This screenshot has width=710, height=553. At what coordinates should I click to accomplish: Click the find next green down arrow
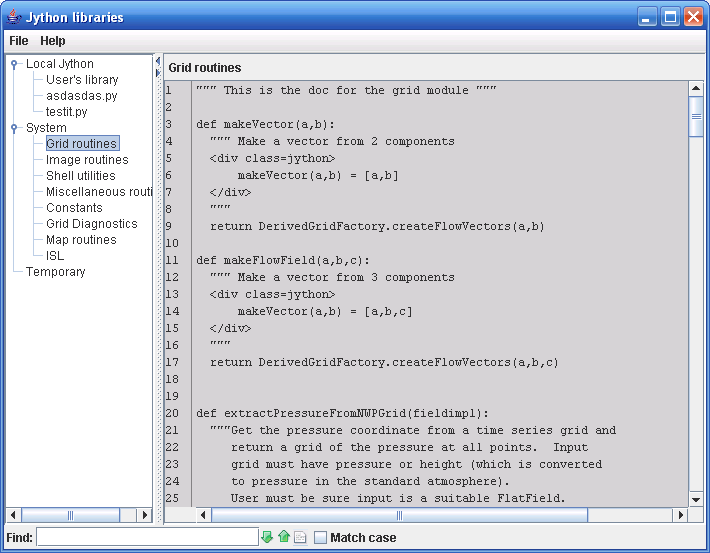[x=267, y=537]
